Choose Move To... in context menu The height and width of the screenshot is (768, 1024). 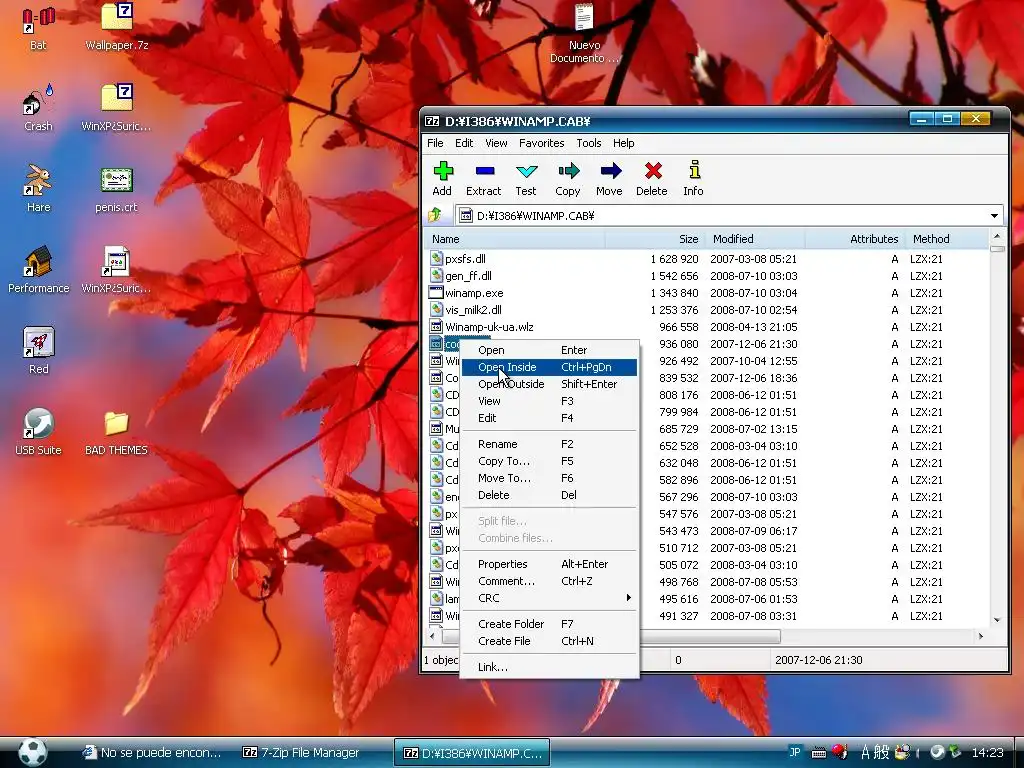[549, 478]
